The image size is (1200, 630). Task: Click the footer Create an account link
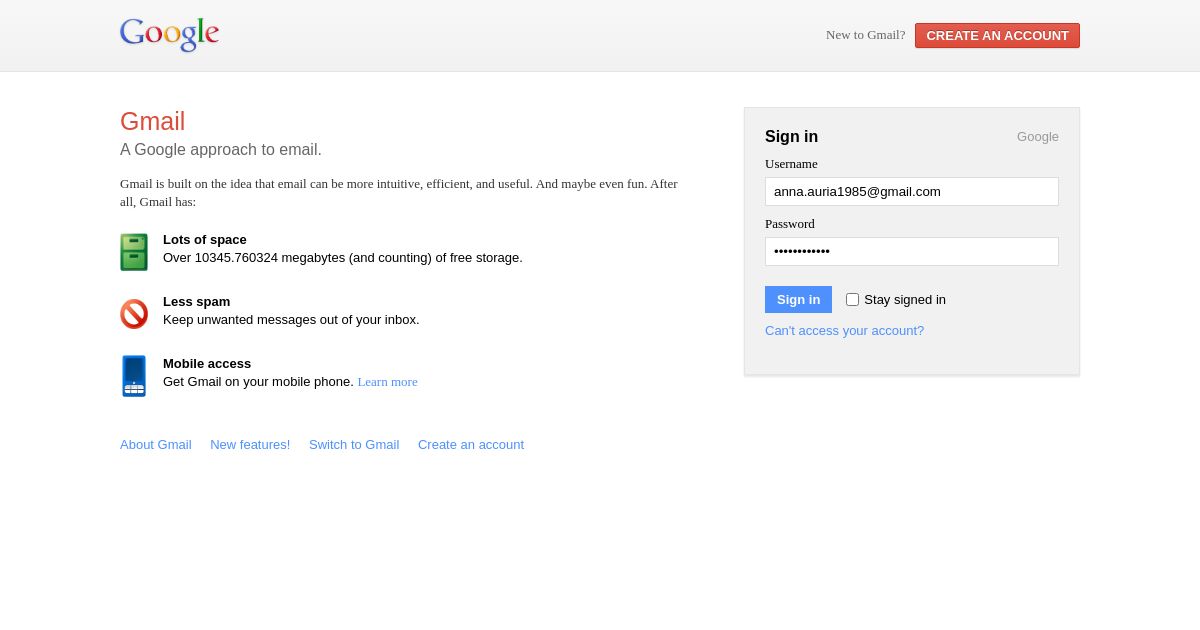point(470,444)
